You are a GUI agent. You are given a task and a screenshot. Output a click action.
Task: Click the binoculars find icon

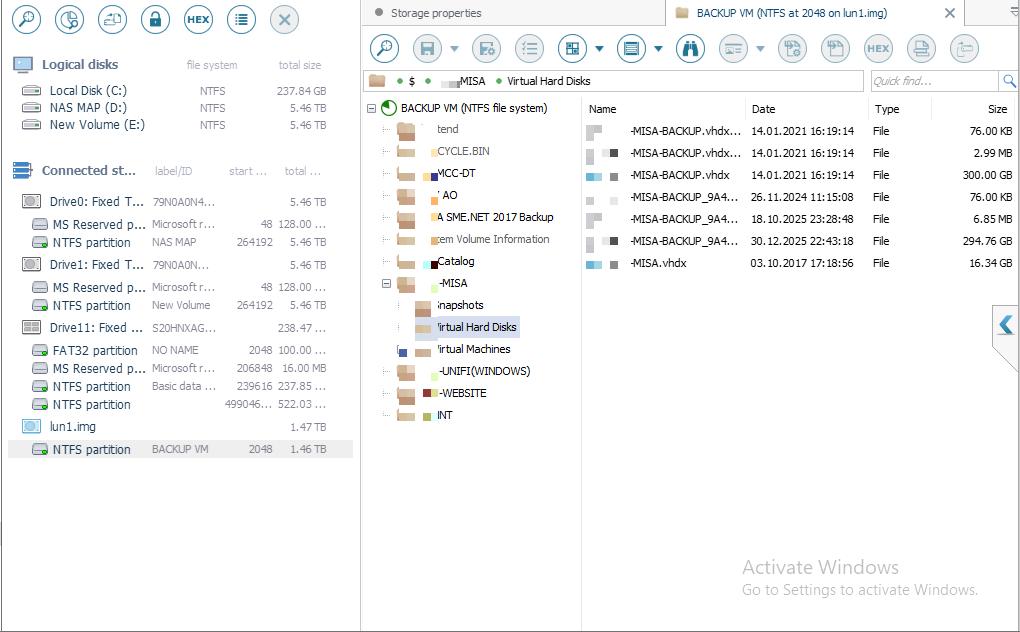(690, 48)
